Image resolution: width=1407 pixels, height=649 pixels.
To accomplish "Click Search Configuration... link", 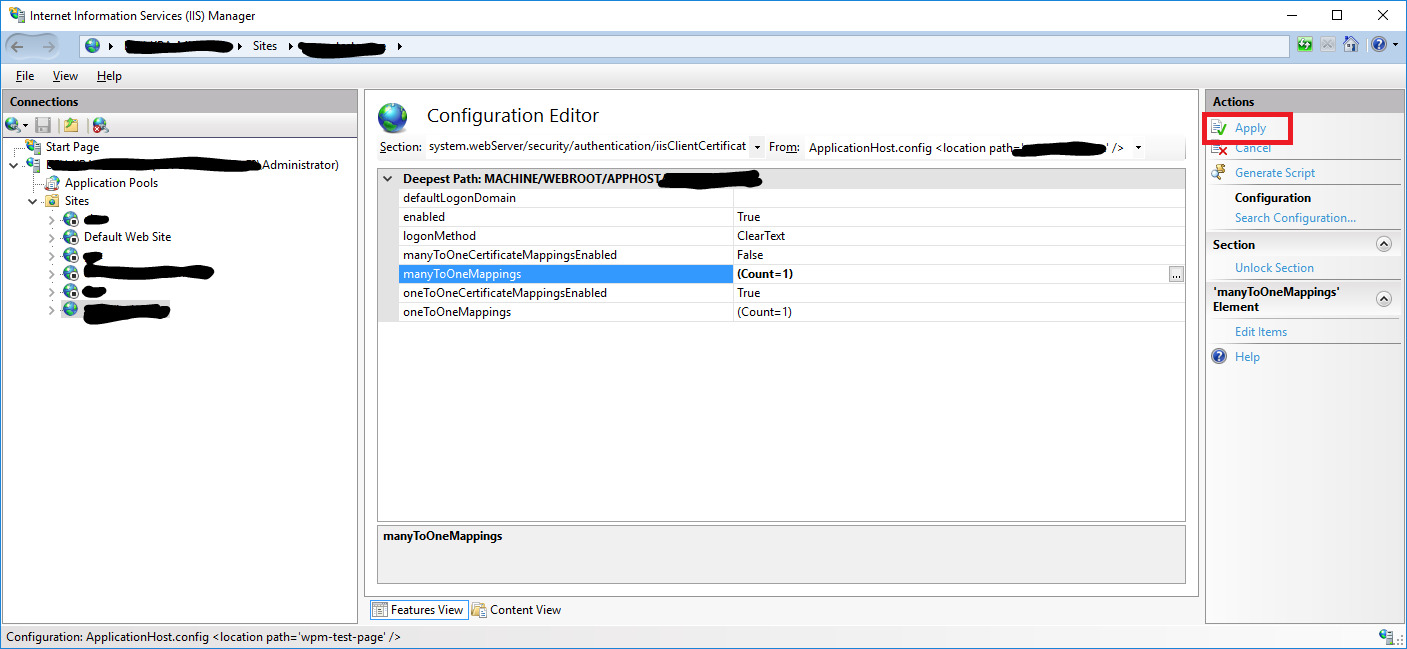I will 1295,218.
